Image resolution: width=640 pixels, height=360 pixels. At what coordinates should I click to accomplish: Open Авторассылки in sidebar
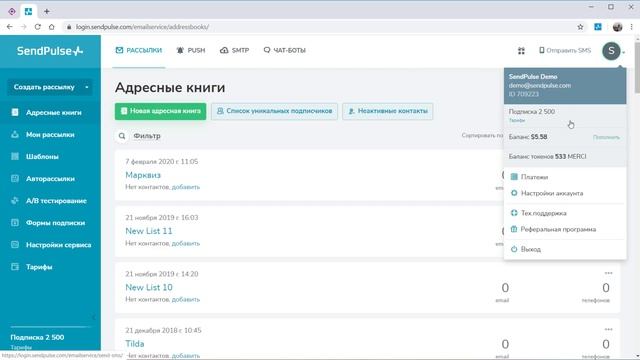coord(50,179)
